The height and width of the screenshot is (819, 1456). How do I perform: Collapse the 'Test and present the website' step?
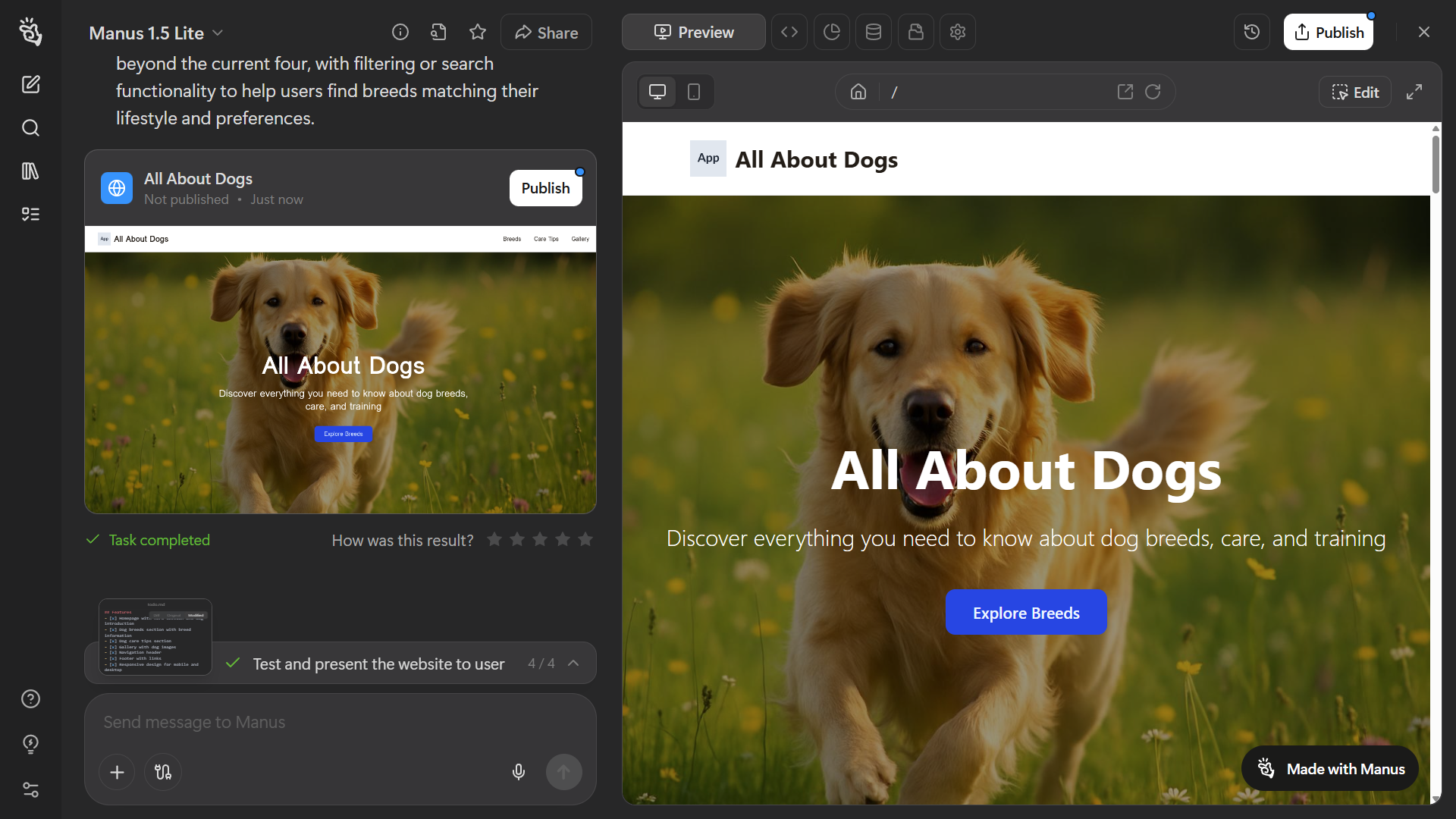(x=575, y=663)
